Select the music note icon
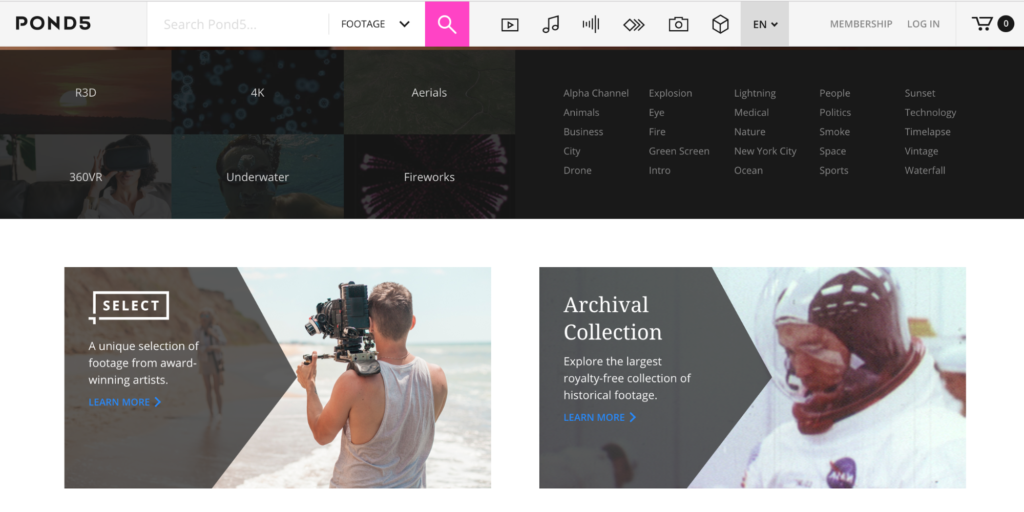1024x512 pixels. tap(551, 24)
